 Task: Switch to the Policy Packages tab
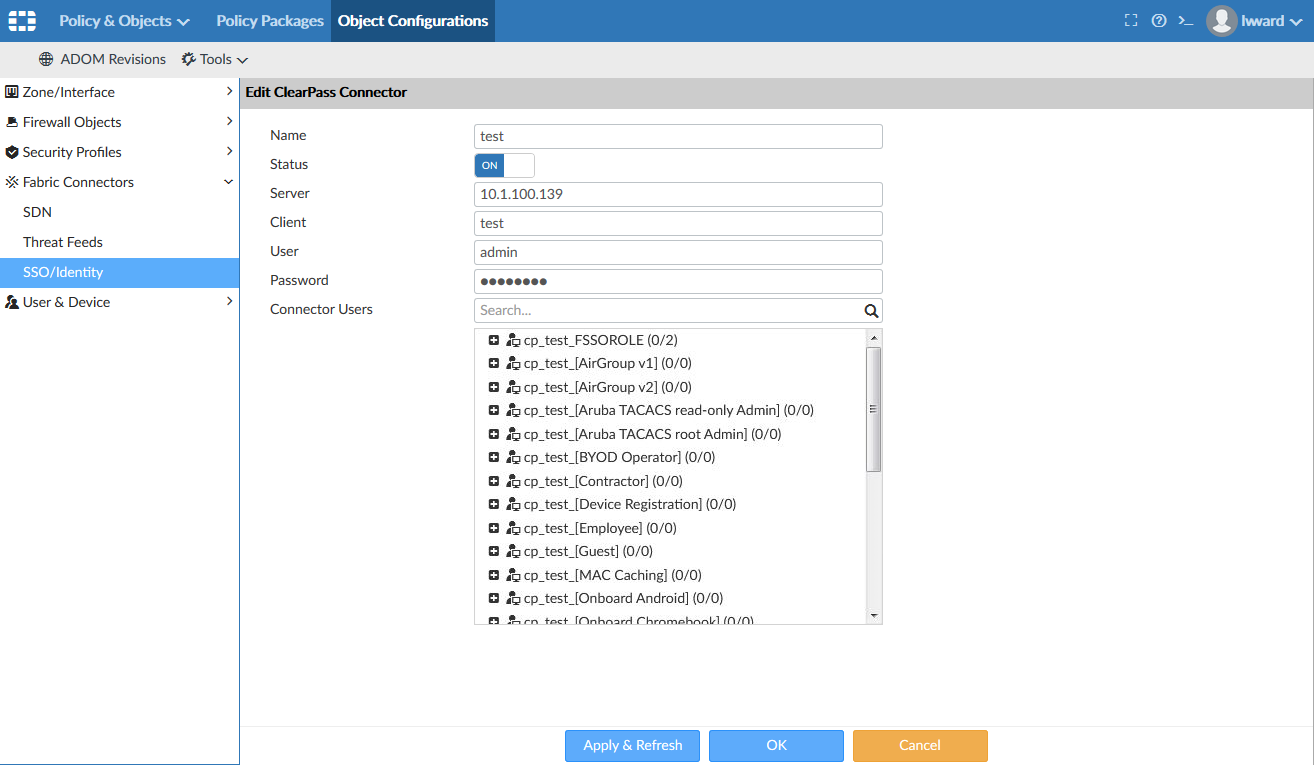pyautogui.click(x=270, y=21)
